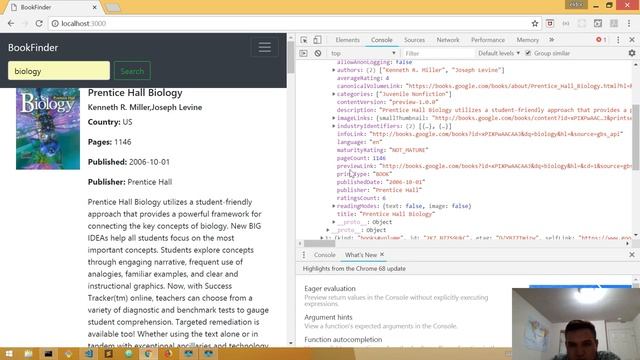Viewport: 640px width, 360px height.
Task: Show the console sidebar
Action: coord(303,53)
